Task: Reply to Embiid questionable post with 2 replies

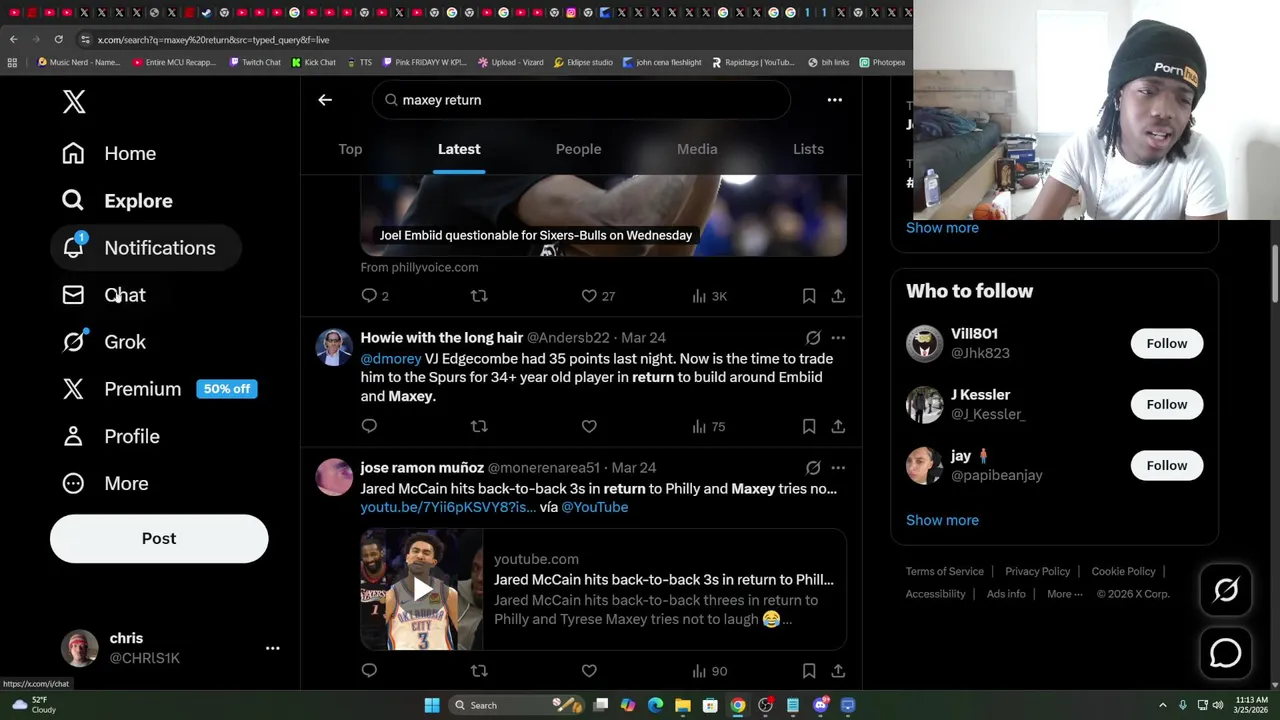Action: click(375, 296)
